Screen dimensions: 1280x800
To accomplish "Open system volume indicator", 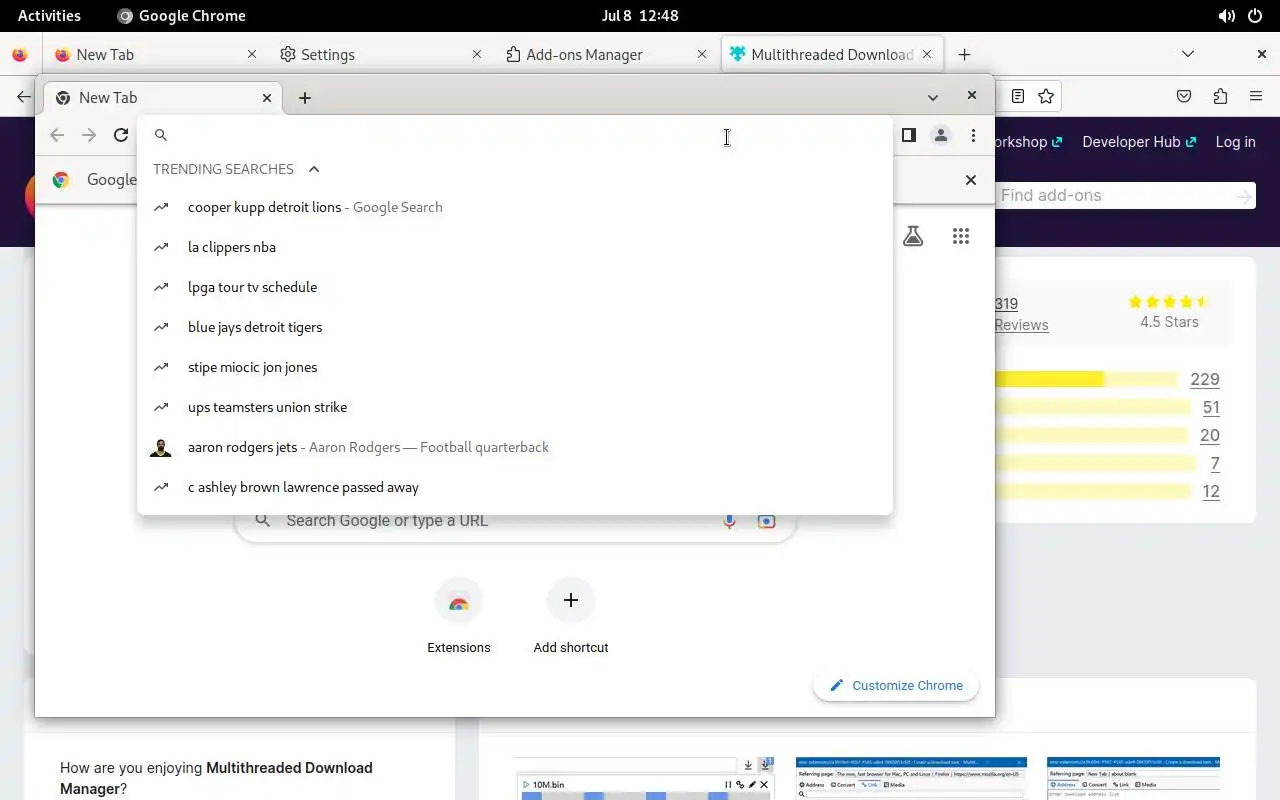I will coord(1227,15).
